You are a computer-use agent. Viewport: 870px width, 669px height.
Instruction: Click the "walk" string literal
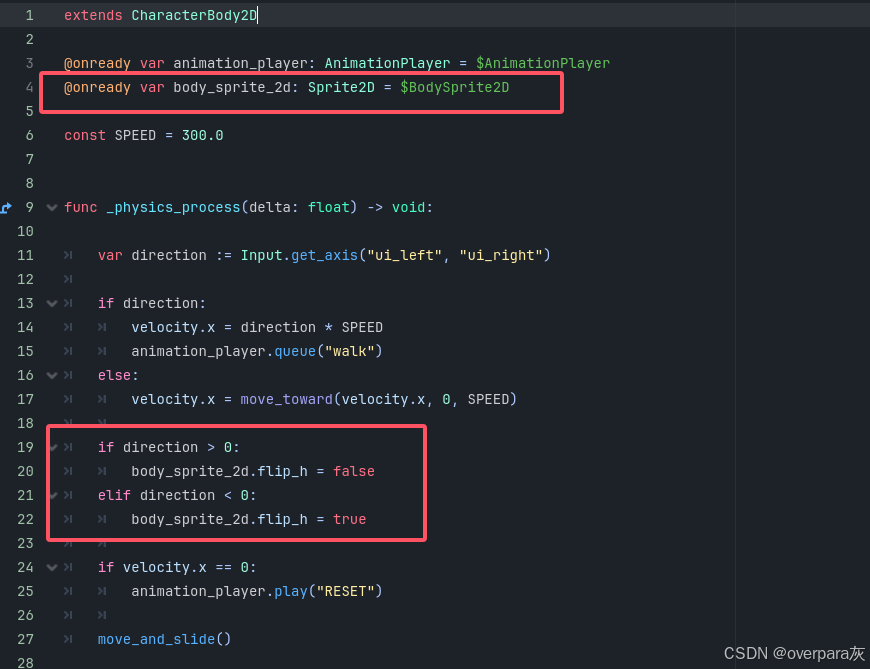tap(350, 351)
